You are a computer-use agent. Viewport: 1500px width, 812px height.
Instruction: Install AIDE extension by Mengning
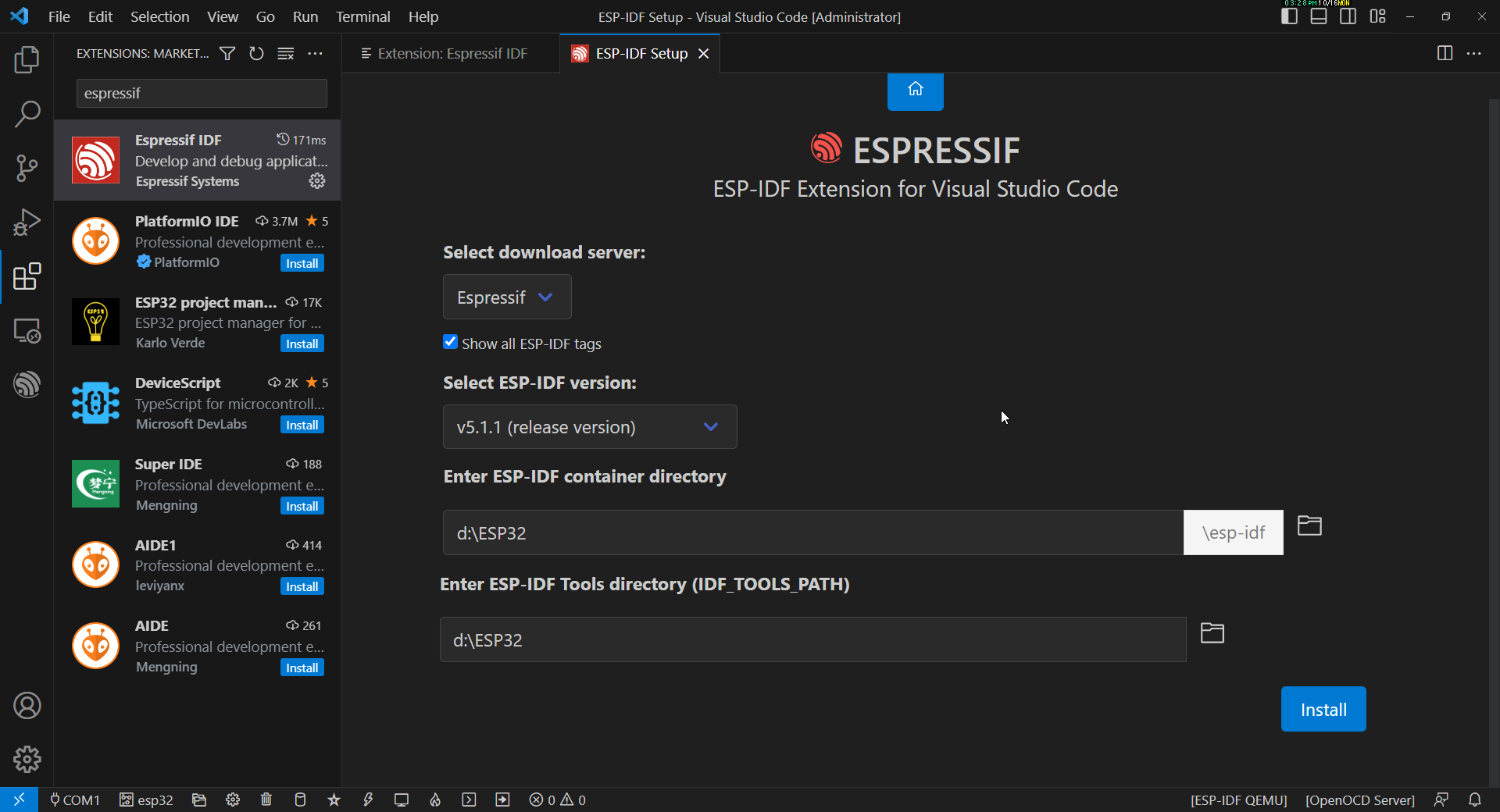click(x=302, y=668)
